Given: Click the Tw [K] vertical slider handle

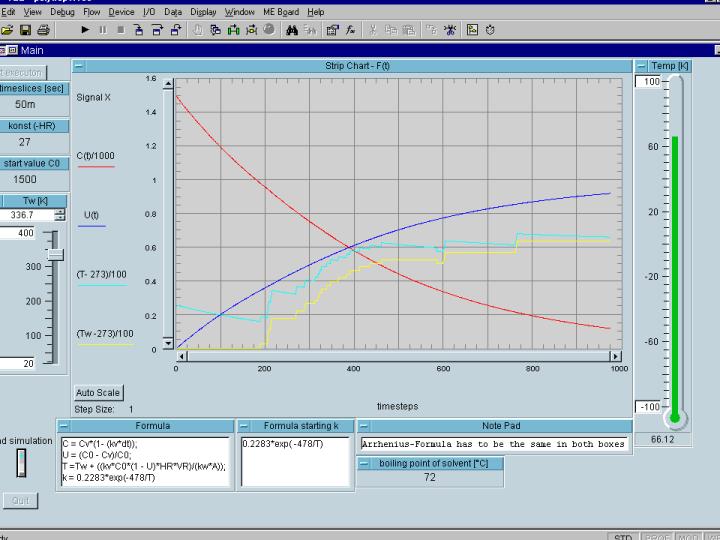Looking at the screenshot, I should click(57, 257).
